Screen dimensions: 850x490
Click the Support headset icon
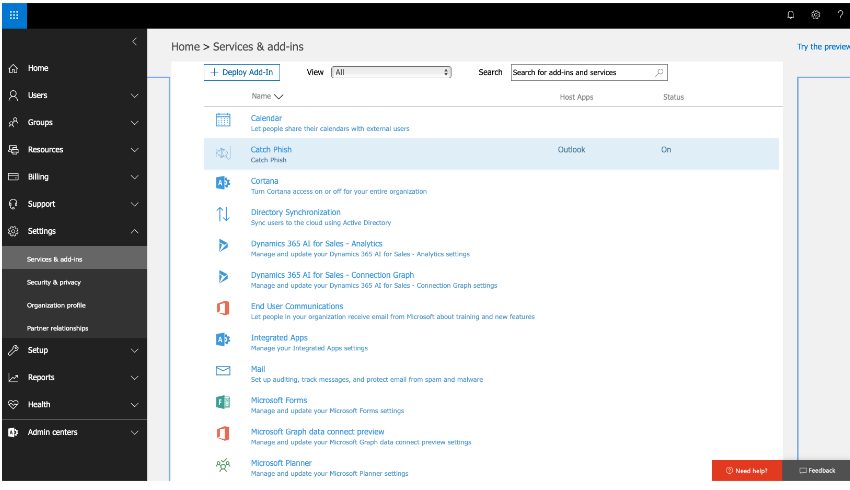pyautogui.click(x=14, y=204)
